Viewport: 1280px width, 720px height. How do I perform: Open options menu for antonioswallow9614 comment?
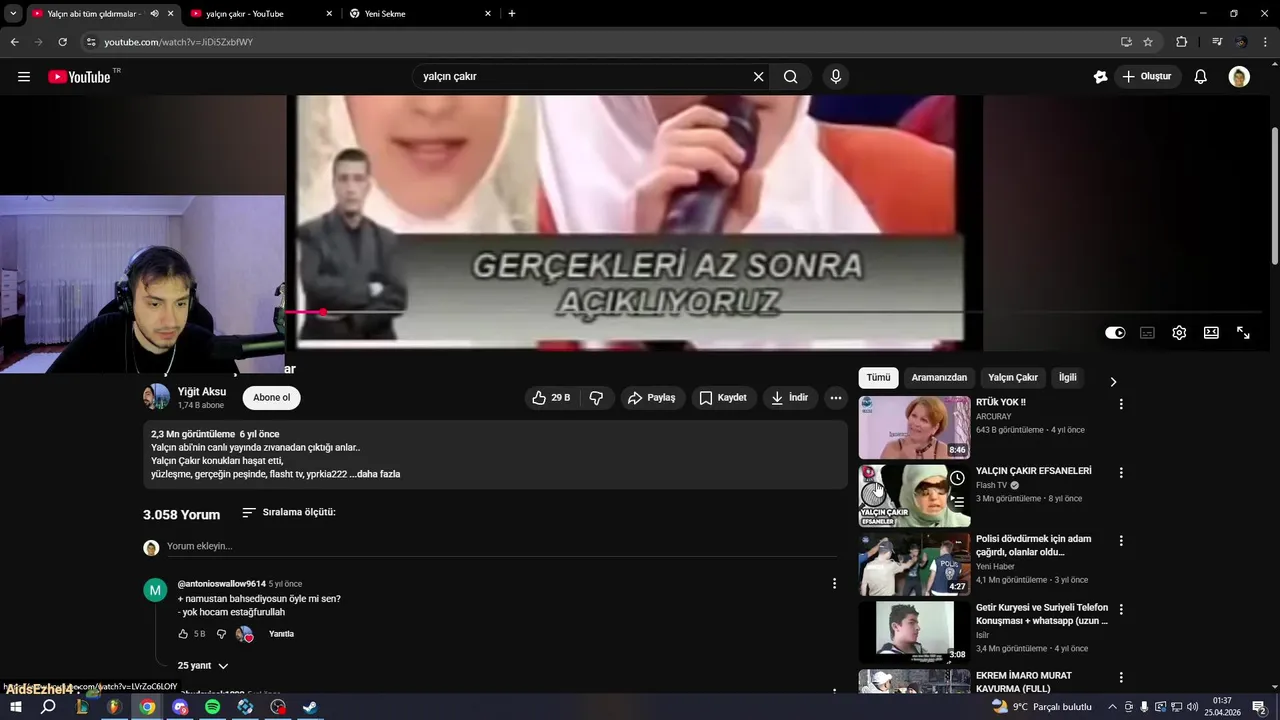[834, 584]
